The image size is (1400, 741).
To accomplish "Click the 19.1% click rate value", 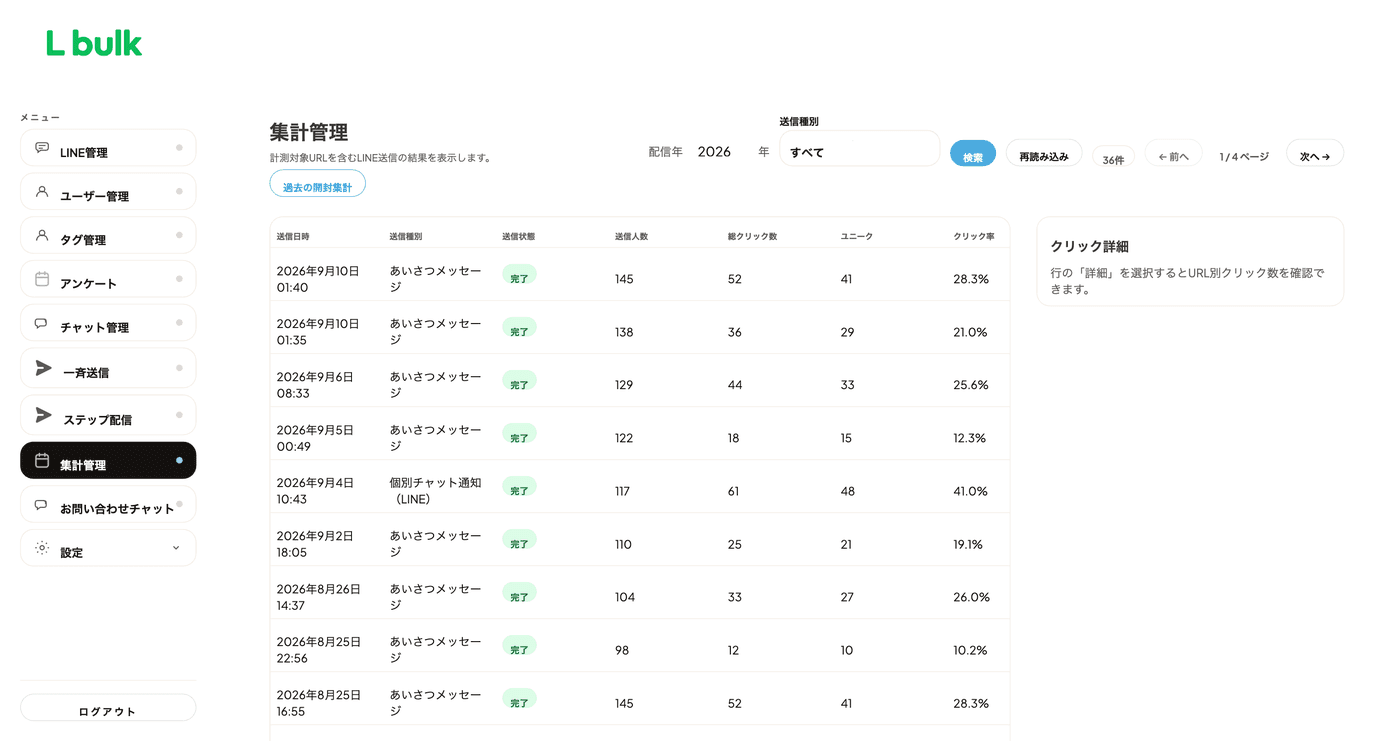I will pyautogui.click(x=968, y=544).
